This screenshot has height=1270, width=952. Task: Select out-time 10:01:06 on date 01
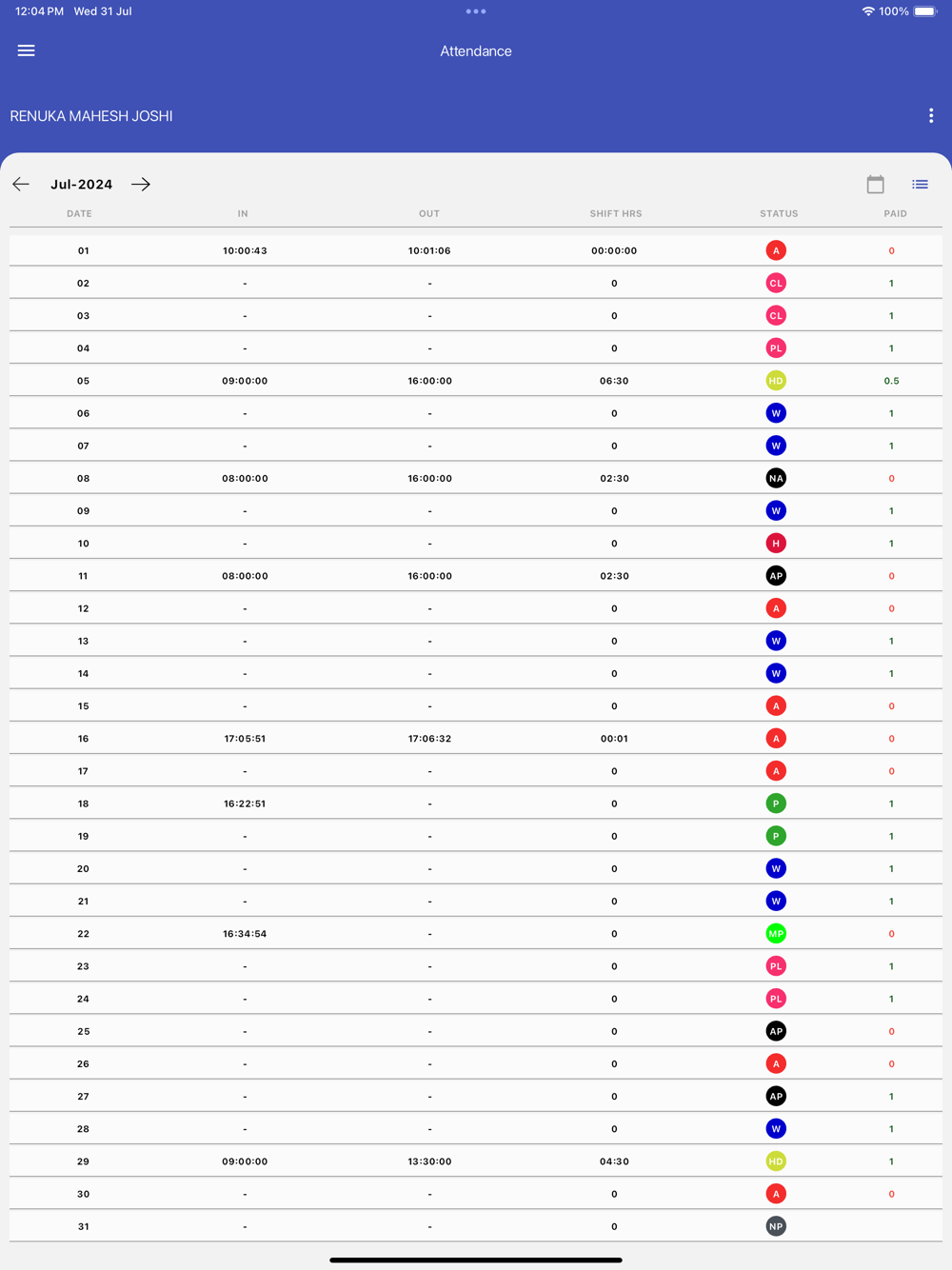[429, 250]
